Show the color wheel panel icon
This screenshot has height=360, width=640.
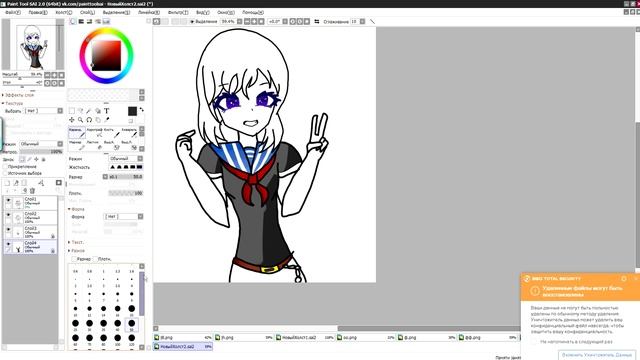tap(73, 21)
